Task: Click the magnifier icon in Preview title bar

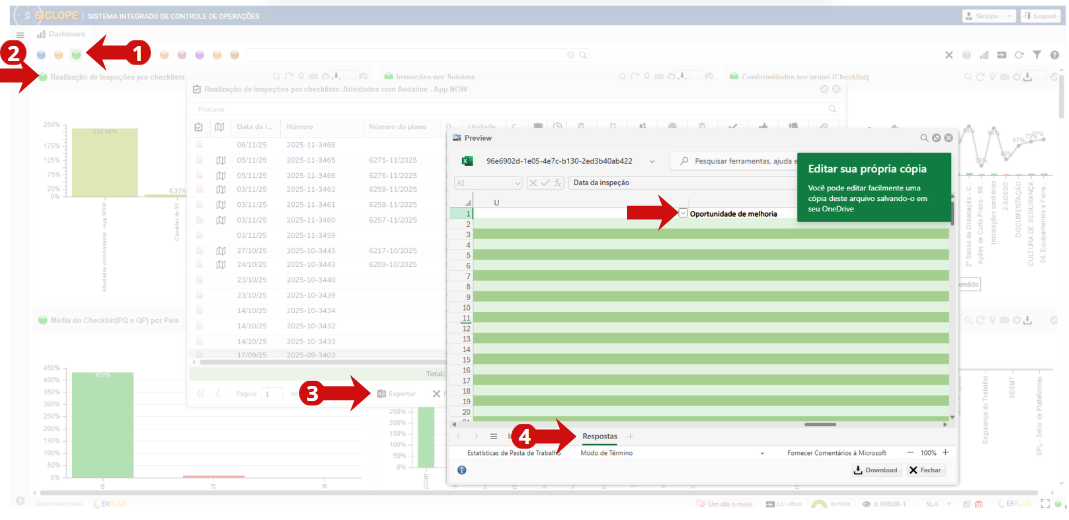Action: pos(925,138)
